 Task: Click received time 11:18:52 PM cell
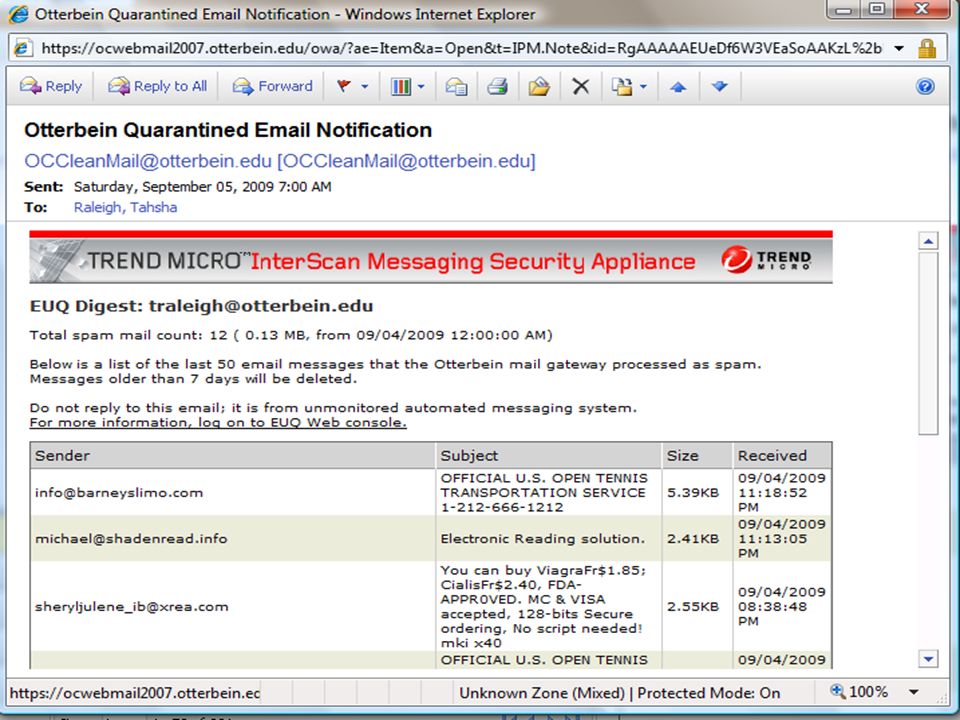[782, 493]
